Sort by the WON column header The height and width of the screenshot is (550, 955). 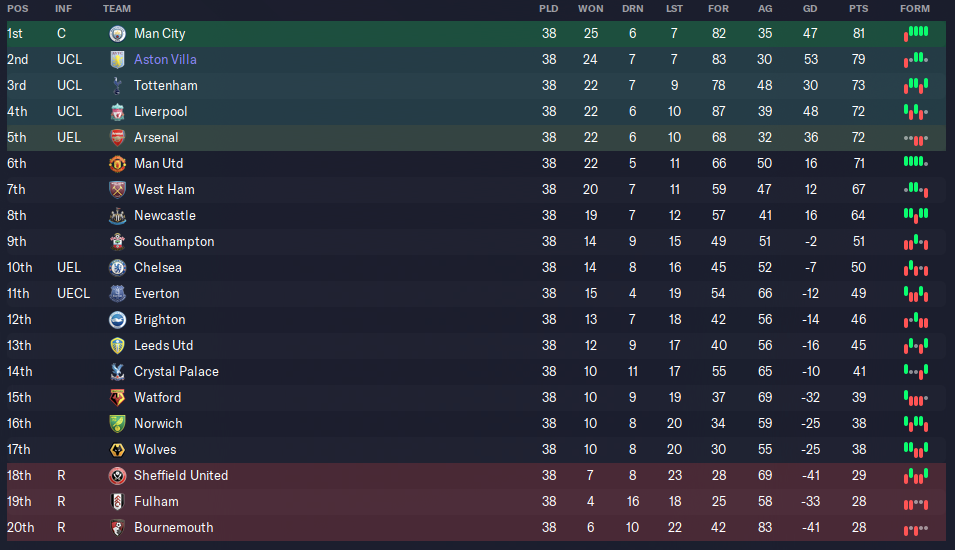pyautogui.click(x=590, y=9)
